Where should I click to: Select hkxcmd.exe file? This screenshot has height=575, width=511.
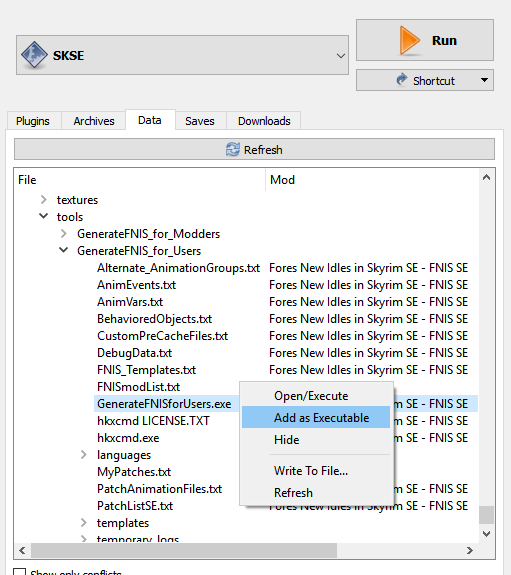coord(128,438)
